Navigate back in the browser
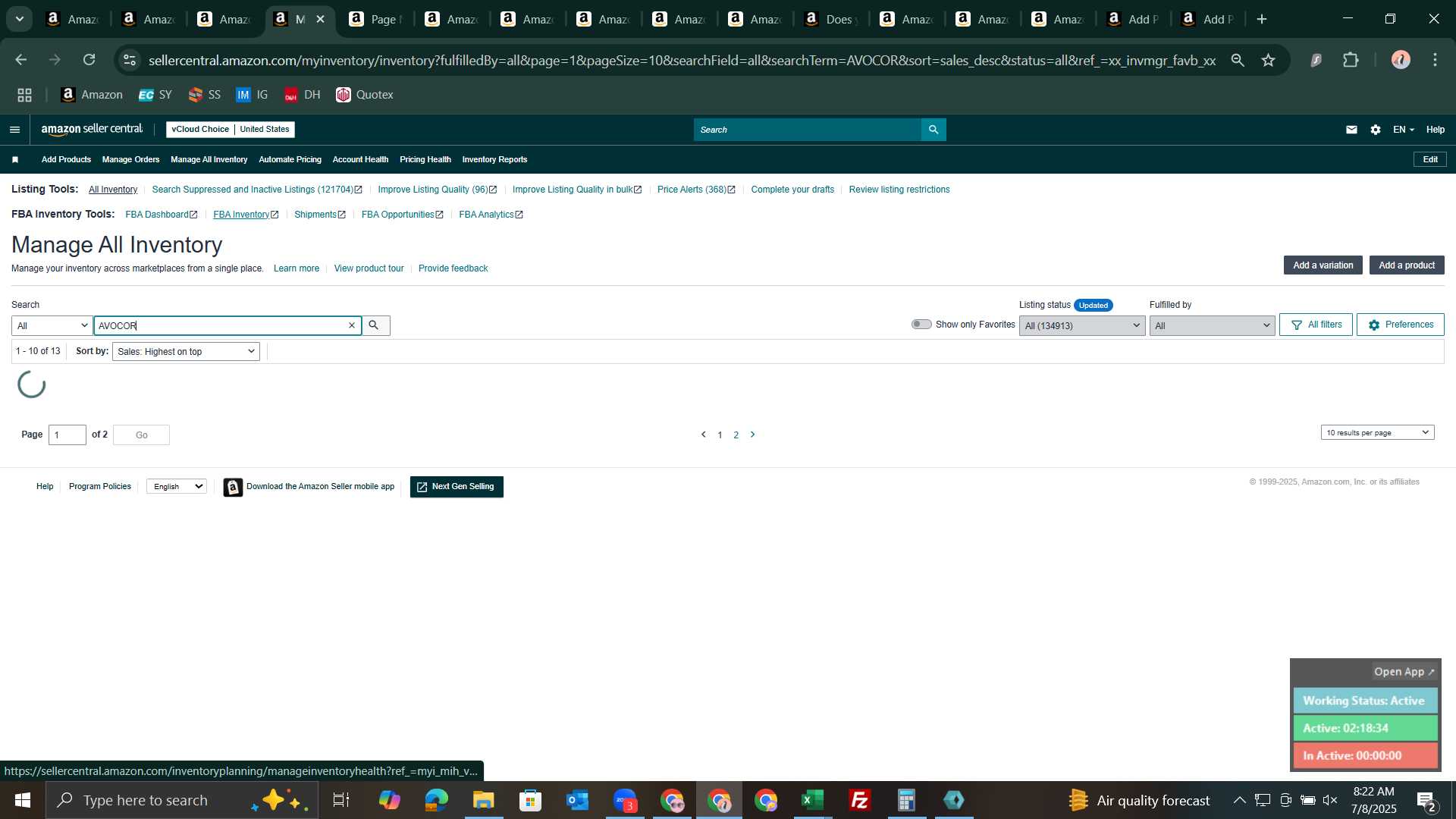The width and height of the screenshot is (1456, 819). pyautogui.click(x=21, y=60)
